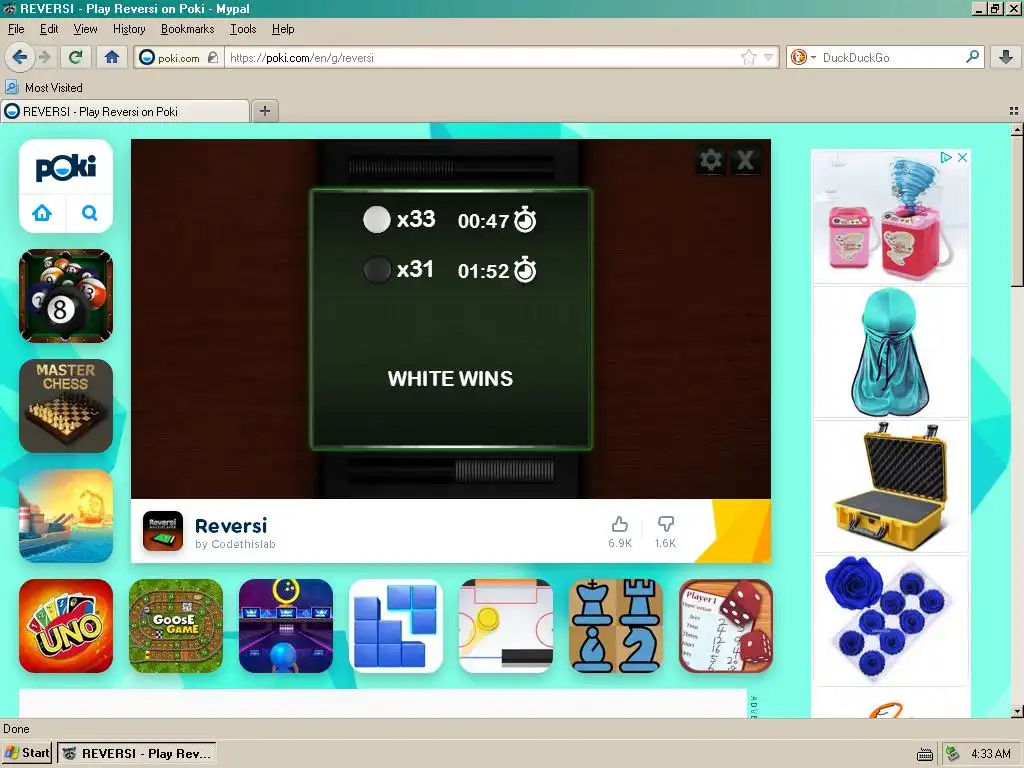This screenshot has height=768, width=1024.
Task: Open the yellow hard case ad image
Action: (891, 487)
